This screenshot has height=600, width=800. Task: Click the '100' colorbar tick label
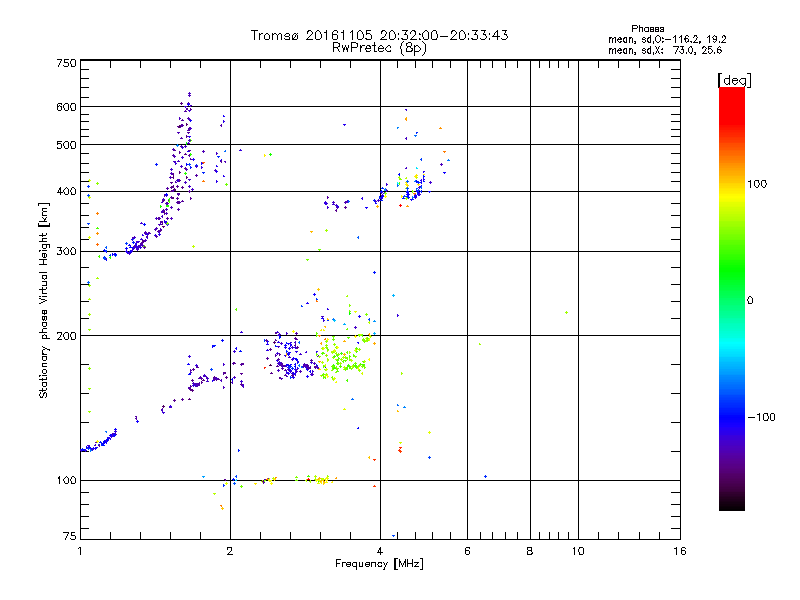(757, 184)
